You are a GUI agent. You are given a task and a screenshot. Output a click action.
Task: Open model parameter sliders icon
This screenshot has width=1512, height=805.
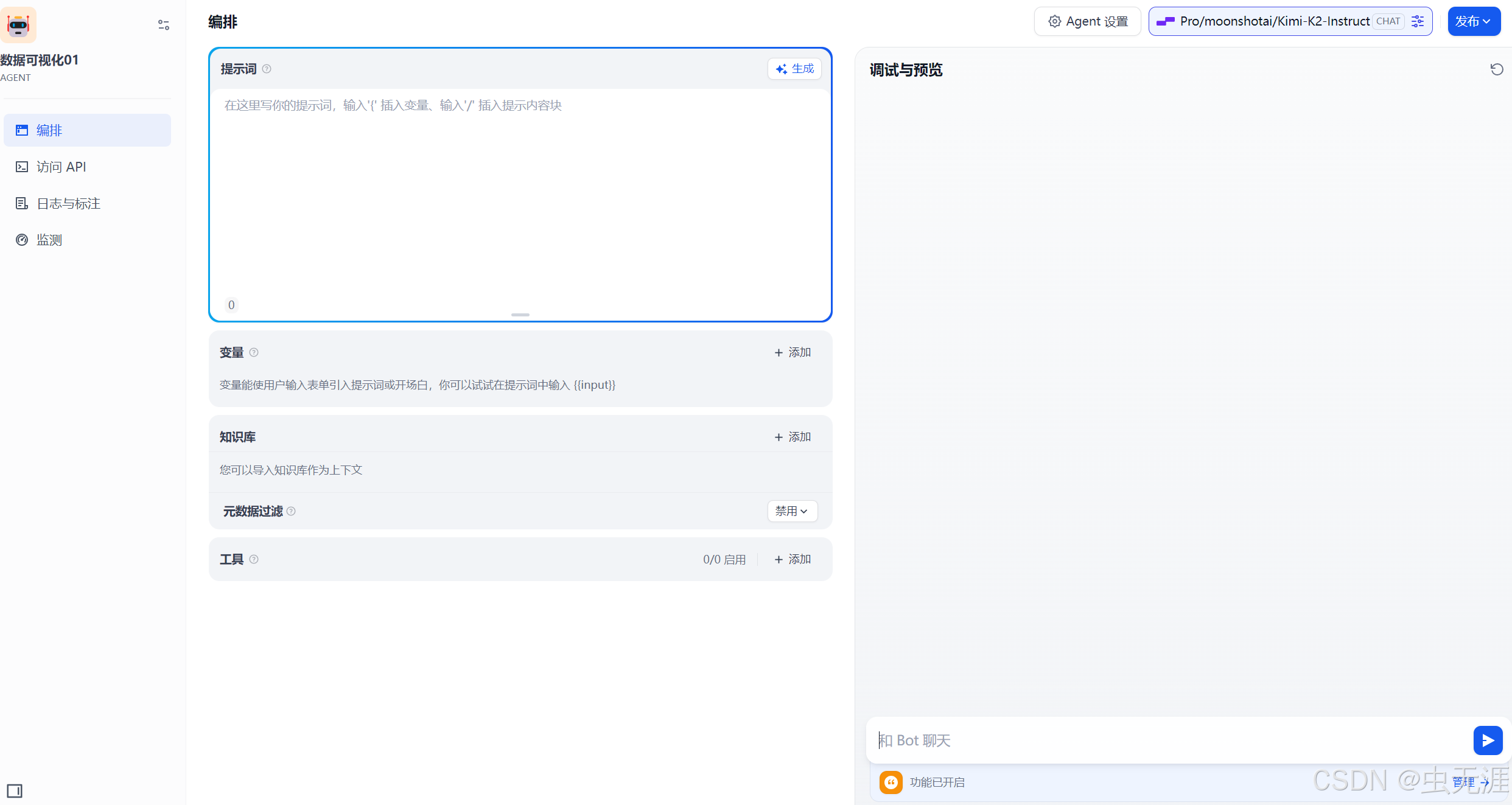(x=1418, y=21)
